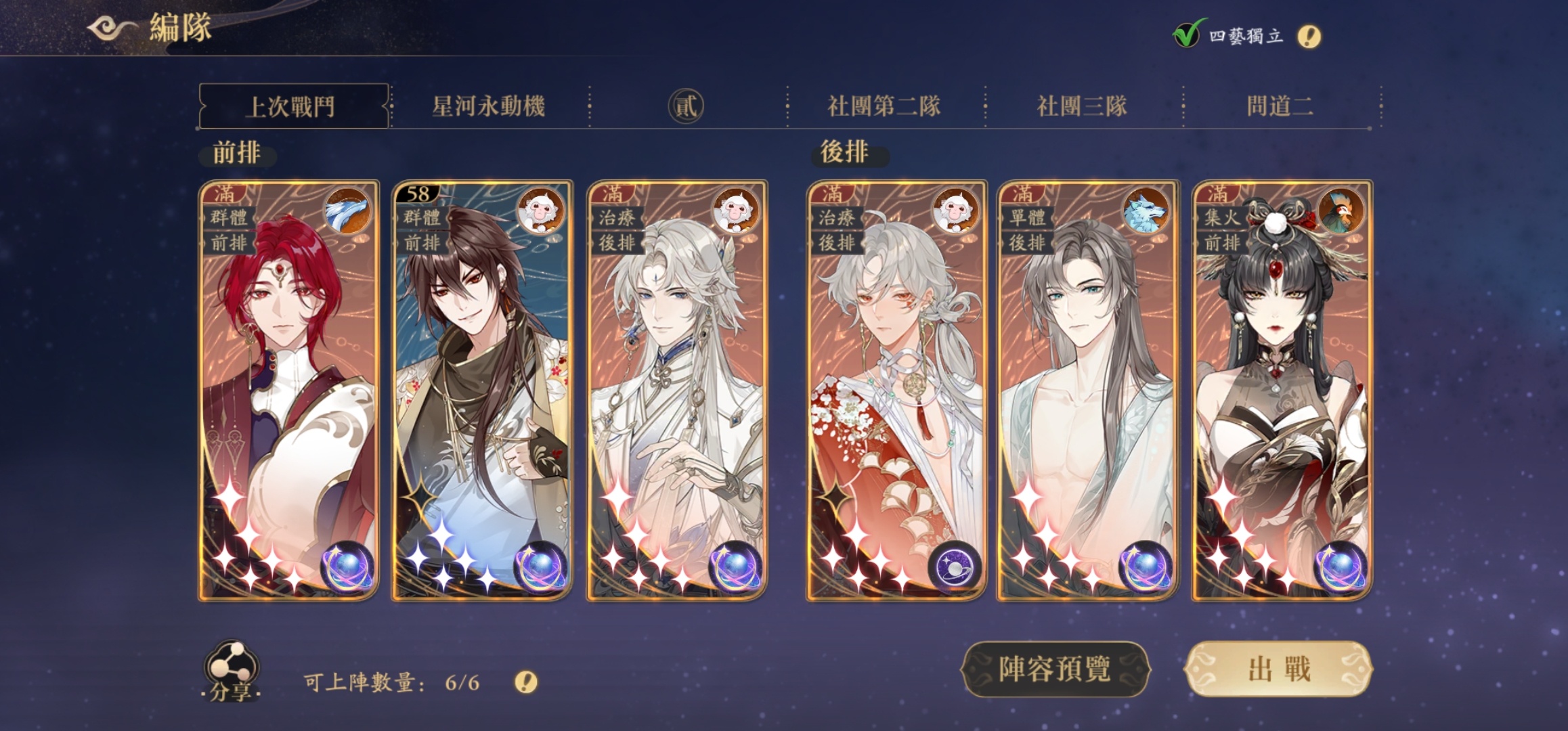Click the 出戰 button
1568x731 pixels.
pyautogui.click(x=1279, y=669)
